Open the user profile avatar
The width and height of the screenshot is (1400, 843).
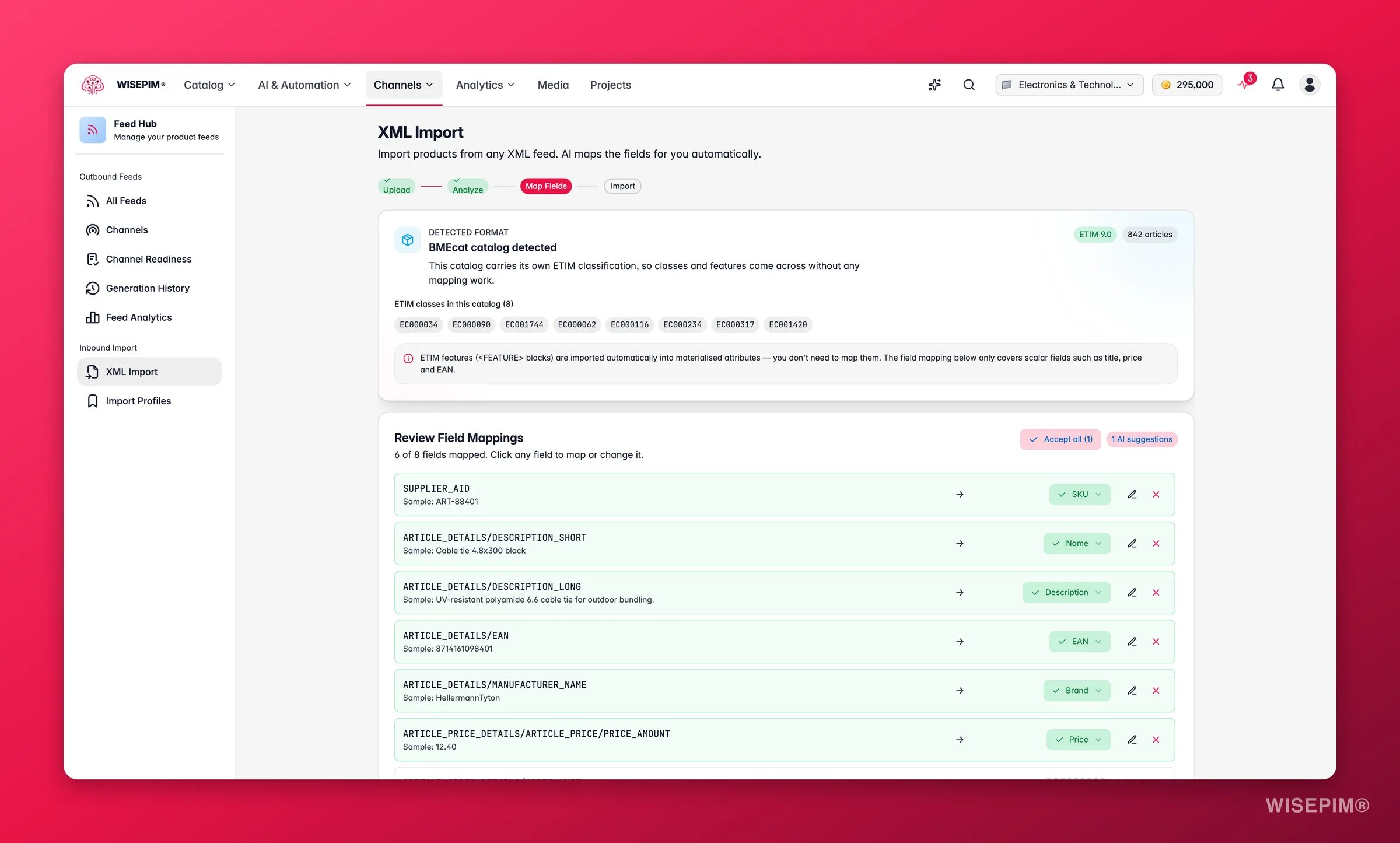point(1310,85)
